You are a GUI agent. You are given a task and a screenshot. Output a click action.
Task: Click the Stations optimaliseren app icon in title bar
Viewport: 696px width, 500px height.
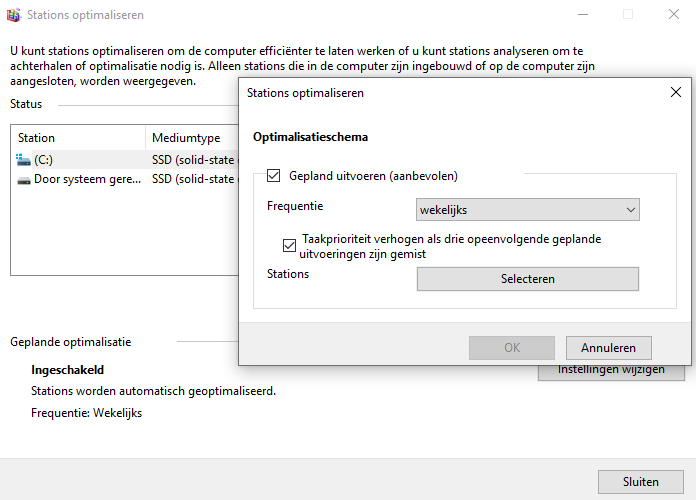13,15
